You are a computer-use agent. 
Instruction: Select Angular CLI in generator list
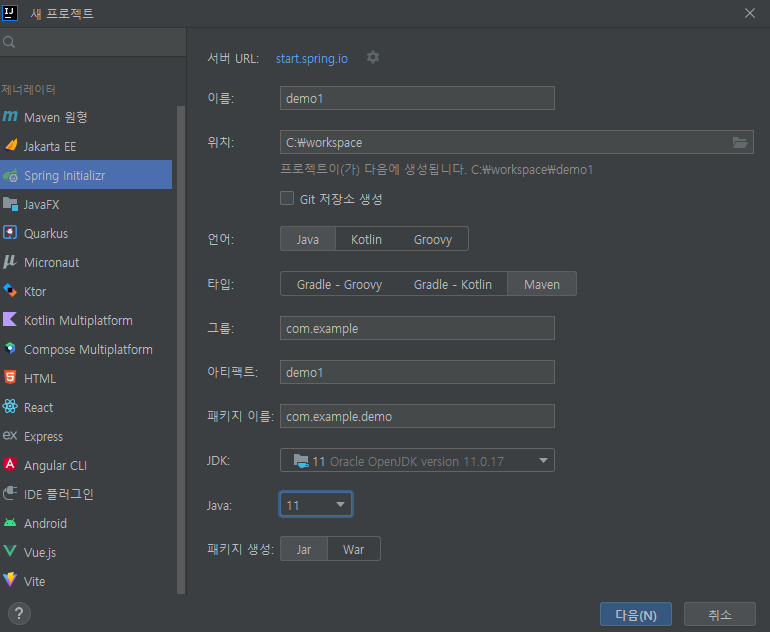tap(86, 465)
